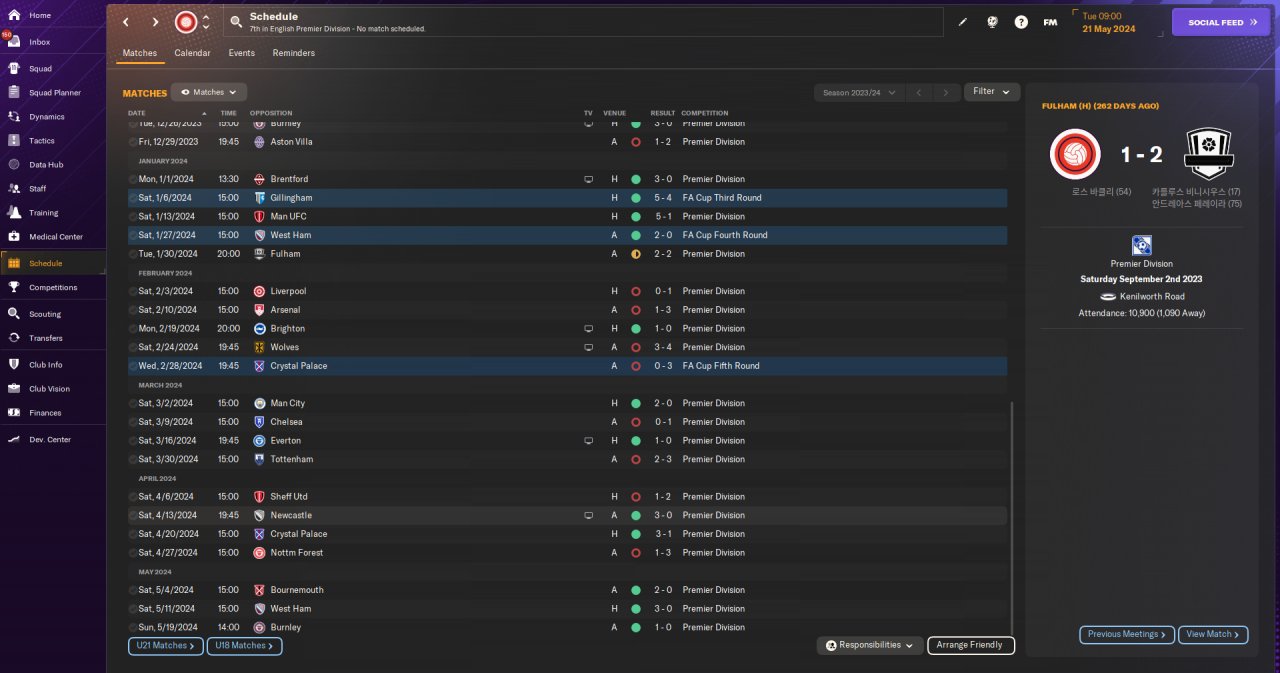1280x673 pixels.
Task: Open the Season 2023/24 dropdown
Action: [858, 93]
